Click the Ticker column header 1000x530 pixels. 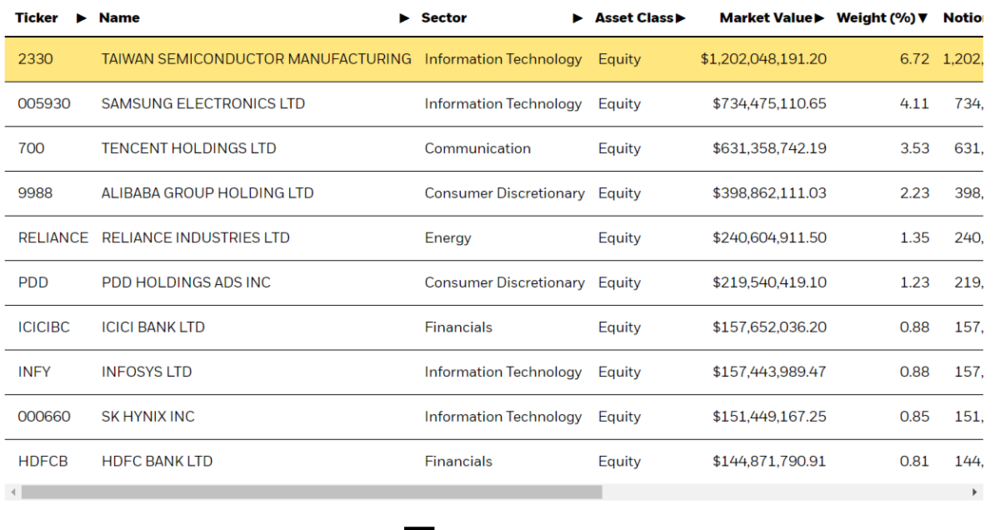36,18
